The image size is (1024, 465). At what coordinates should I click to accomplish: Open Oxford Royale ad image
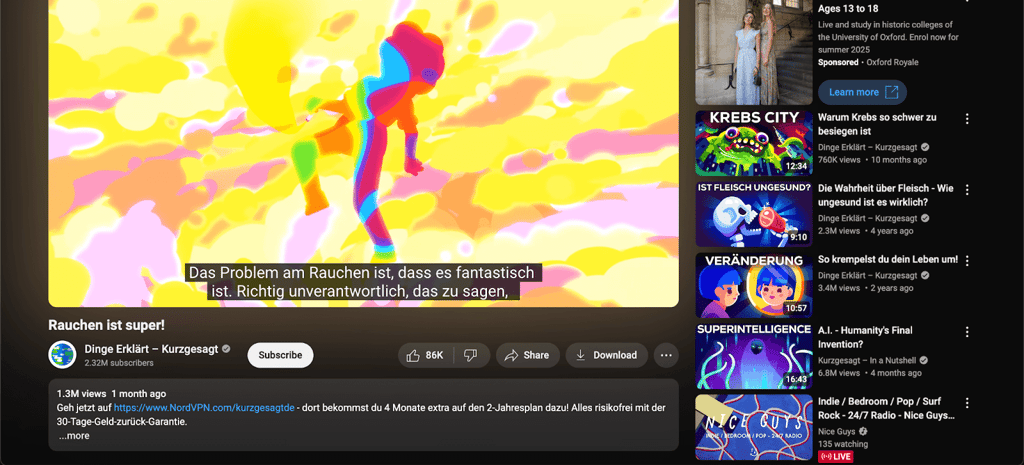pyautogui.click(x=754, y=52)
